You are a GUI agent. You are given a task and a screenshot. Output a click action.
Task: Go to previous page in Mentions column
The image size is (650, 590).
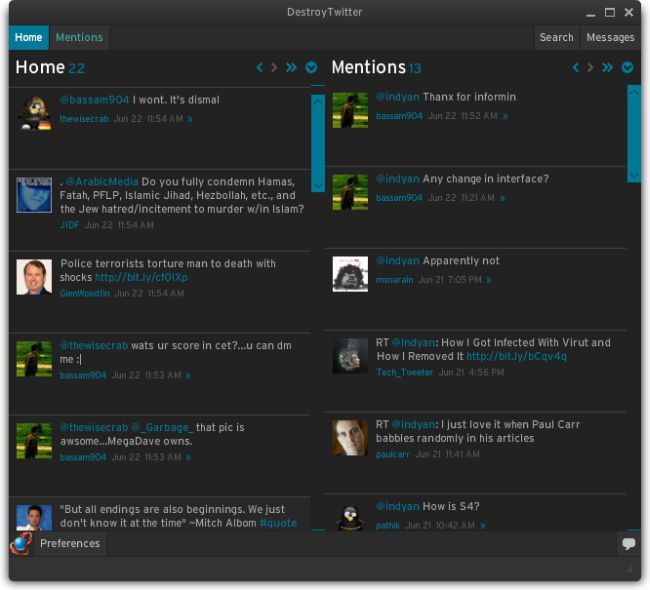pyautogui.click(x=576, y=67)
